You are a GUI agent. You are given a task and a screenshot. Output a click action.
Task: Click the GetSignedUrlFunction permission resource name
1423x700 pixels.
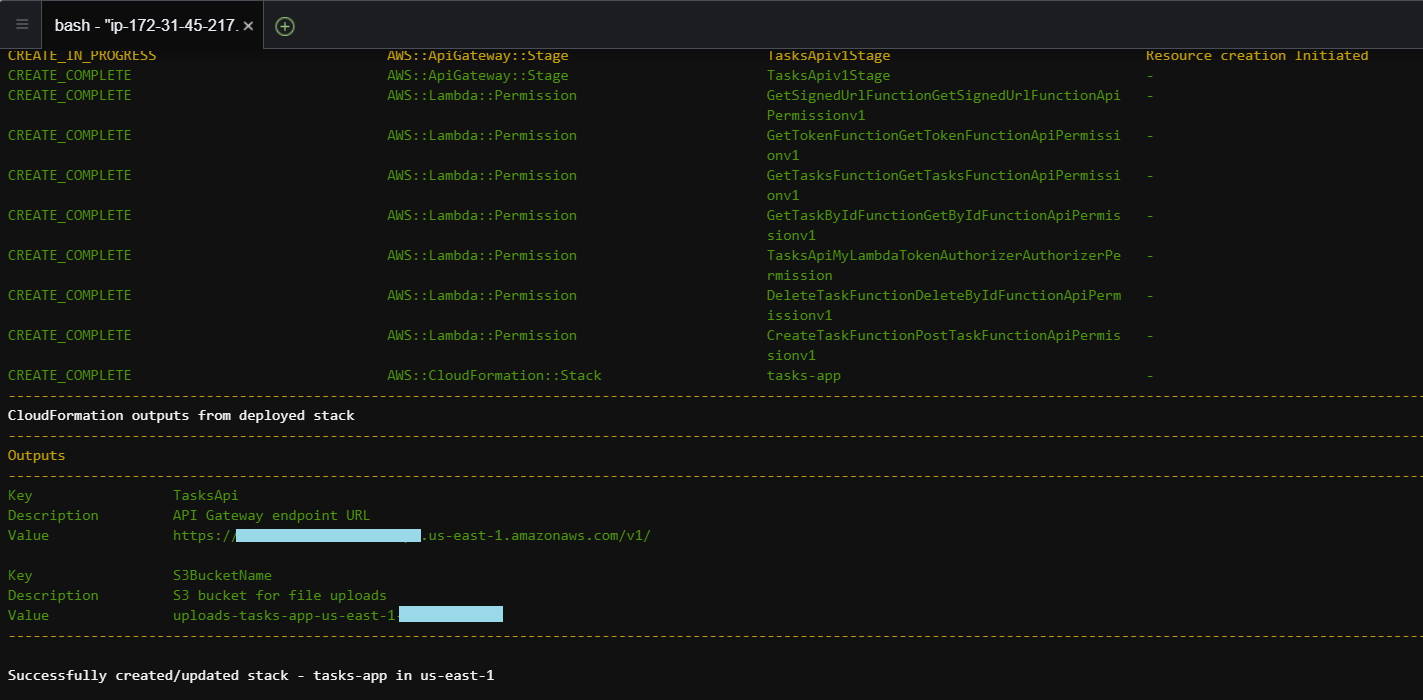coord(943,96)
